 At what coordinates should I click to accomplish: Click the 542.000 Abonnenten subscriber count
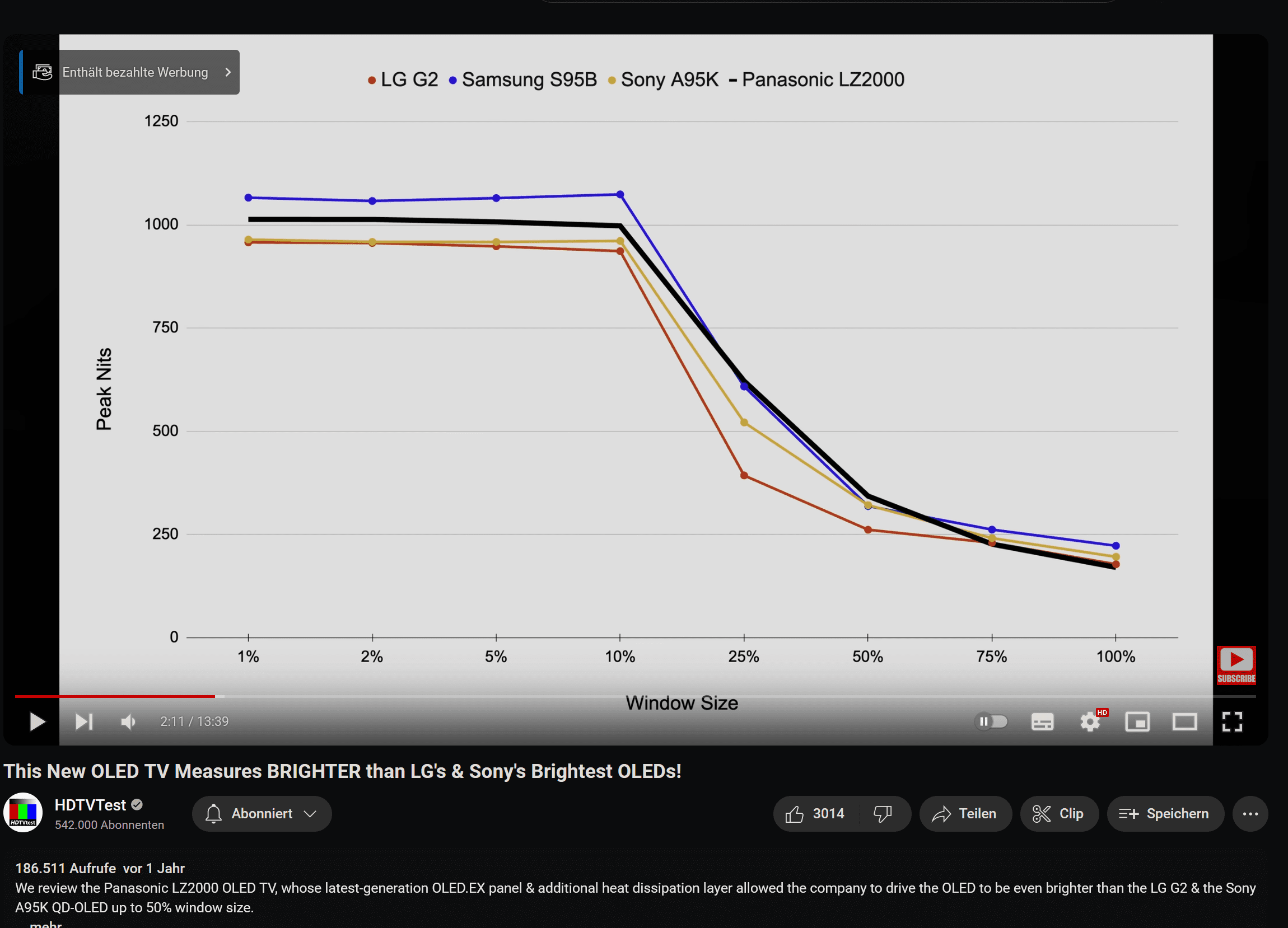coord(110,824)
